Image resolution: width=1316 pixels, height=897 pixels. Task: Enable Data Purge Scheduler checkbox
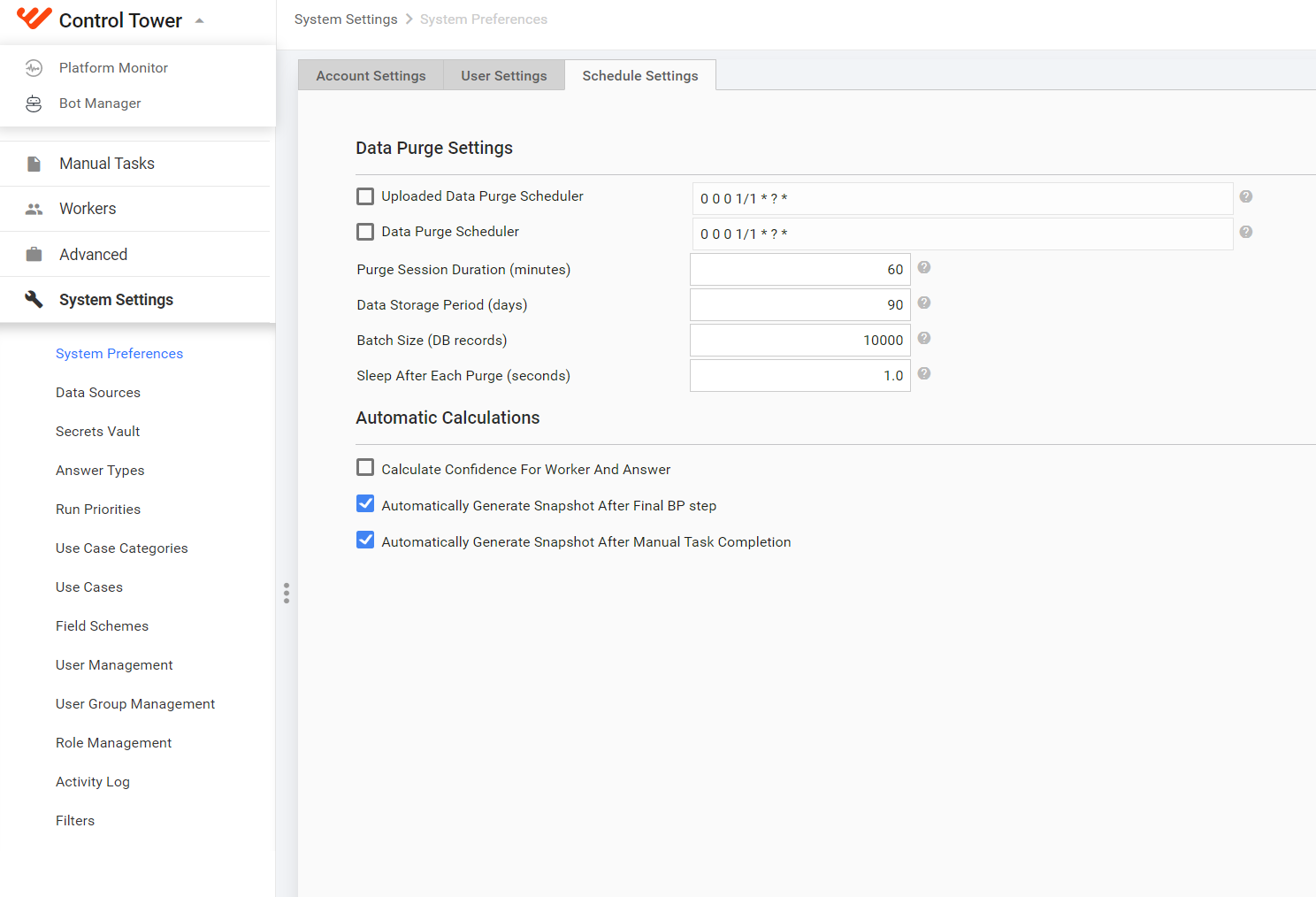click(x=365, y=232)
